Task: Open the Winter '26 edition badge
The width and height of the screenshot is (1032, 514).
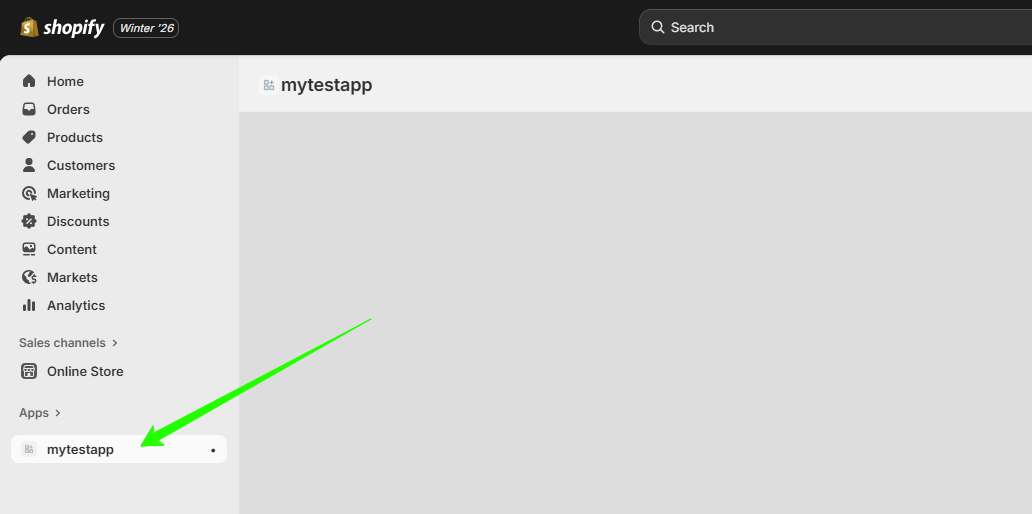Action: [146, 28]
